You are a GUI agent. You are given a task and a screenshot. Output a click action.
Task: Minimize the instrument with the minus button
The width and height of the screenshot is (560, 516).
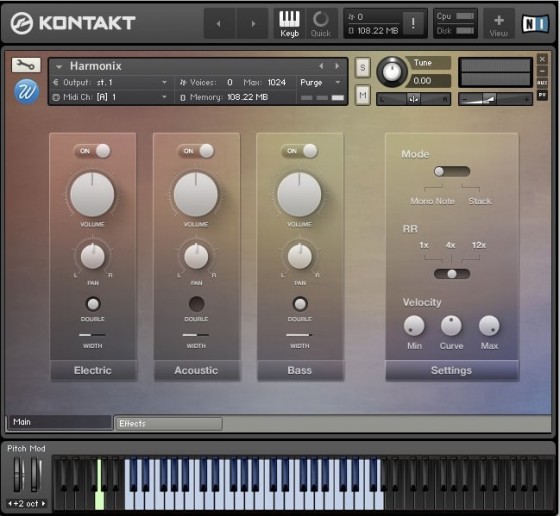[542, 71]
